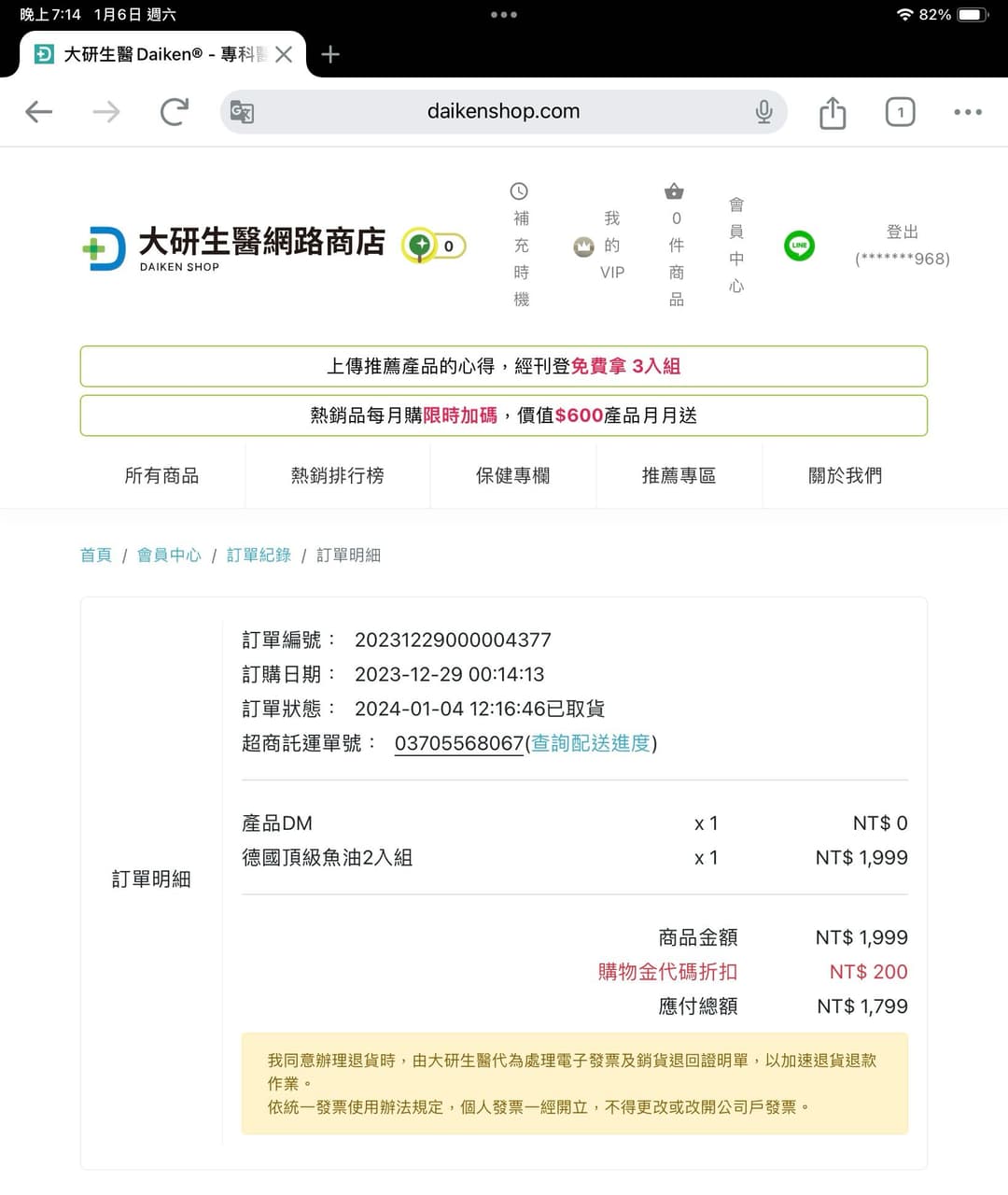Open the 補充時機 clock icon
Viewport: 1008px width, 1195px height.
pos(519,191)
